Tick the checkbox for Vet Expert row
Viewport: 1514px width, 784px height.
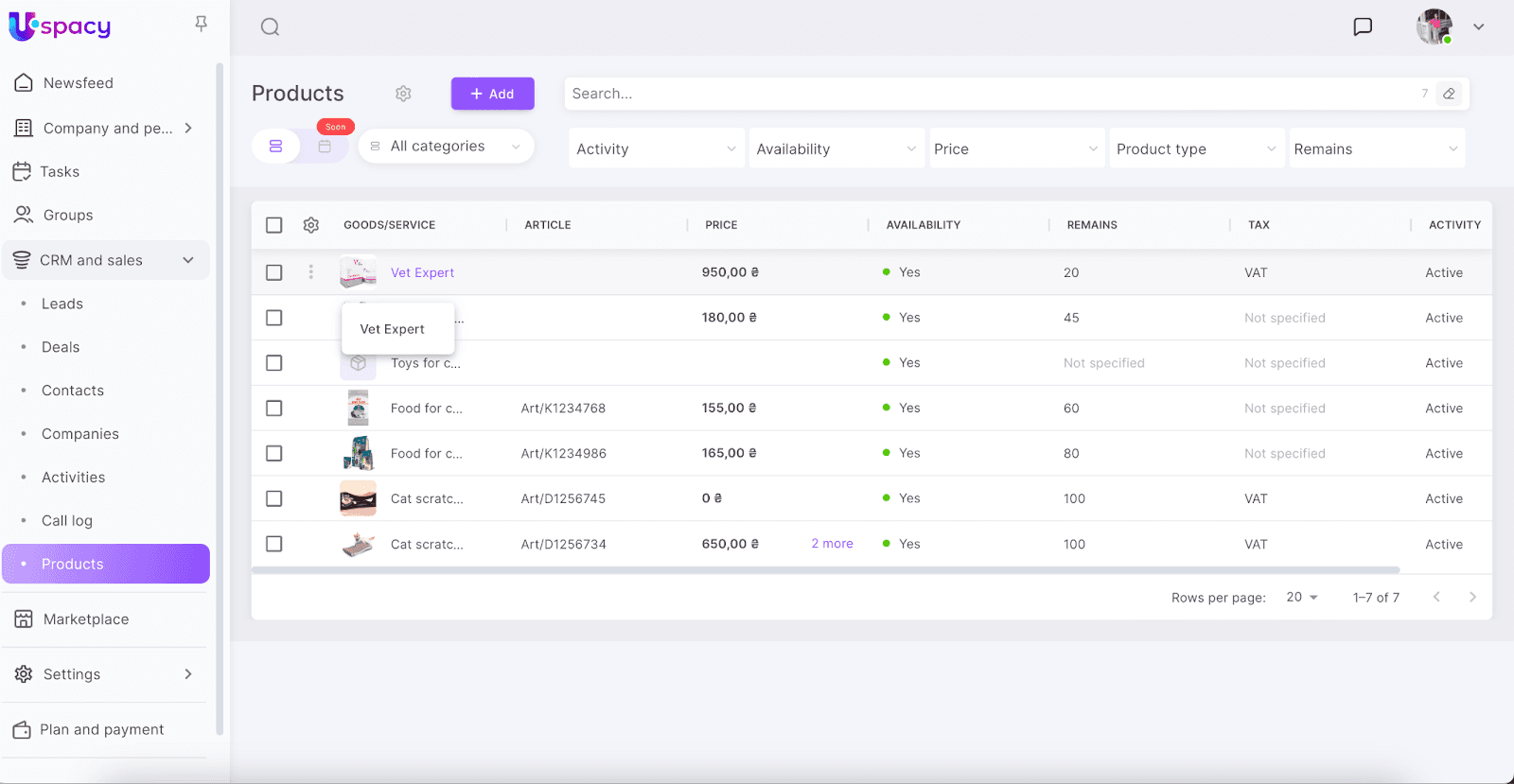pos(274,272)
